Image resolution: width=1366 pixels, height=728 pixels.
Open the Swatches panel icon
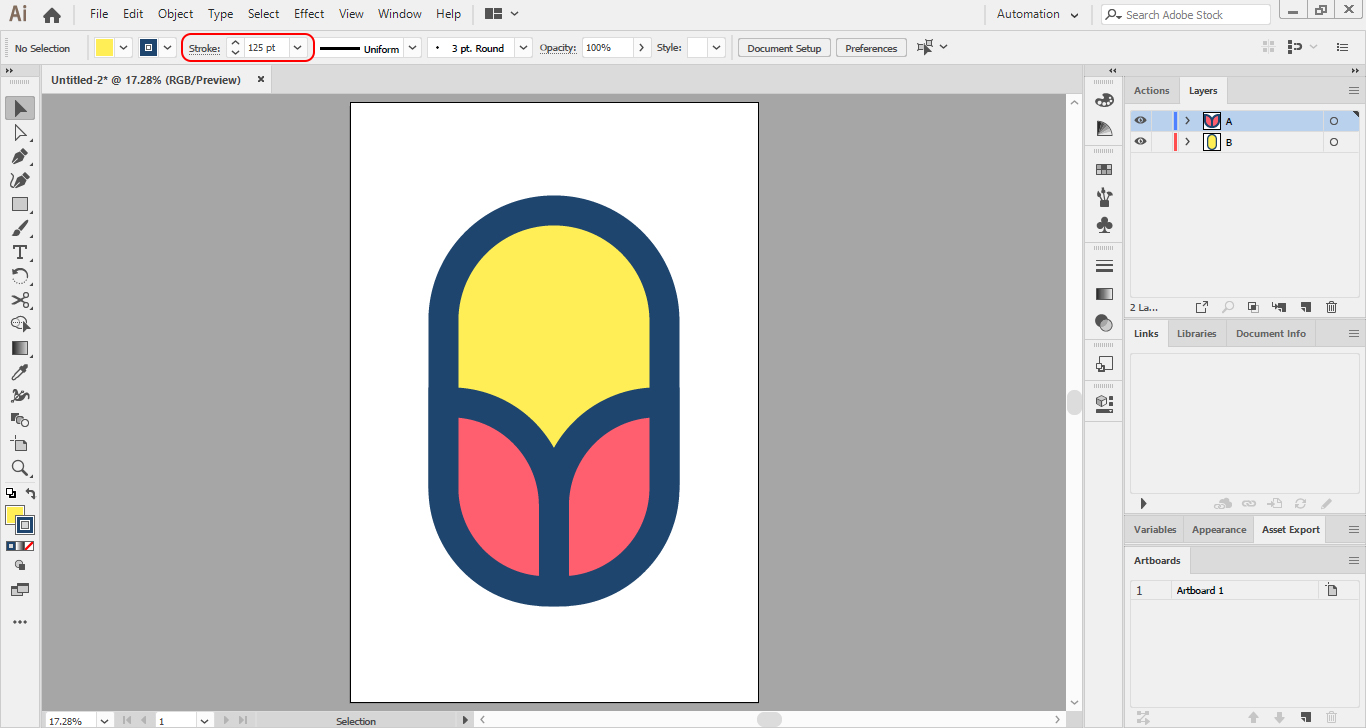pyautogui.click(x=1104, y=170)
